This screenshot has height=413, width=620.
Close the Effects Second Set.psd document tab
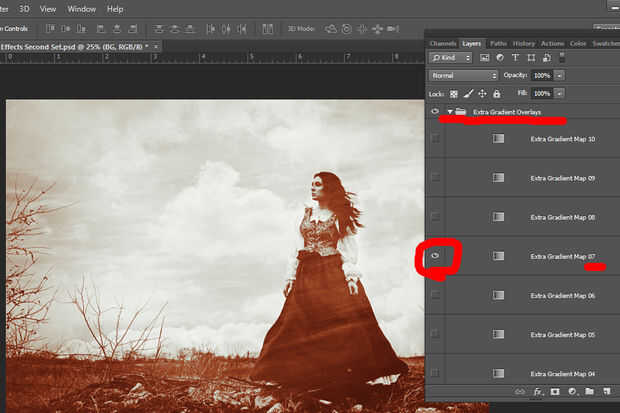point(156,46)
